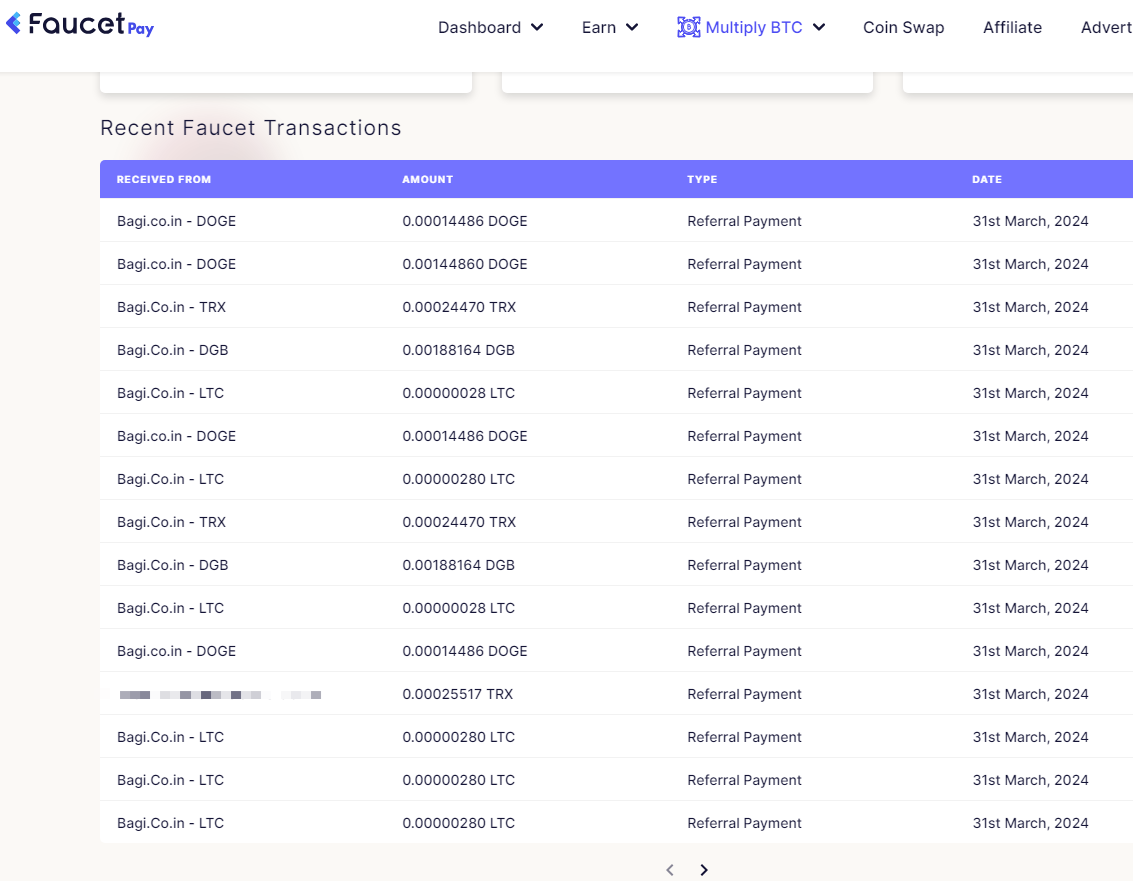Expand the Earn dropdown chevron
Viewport: 1133px width, 881px height.
click(x=632, y=27)
